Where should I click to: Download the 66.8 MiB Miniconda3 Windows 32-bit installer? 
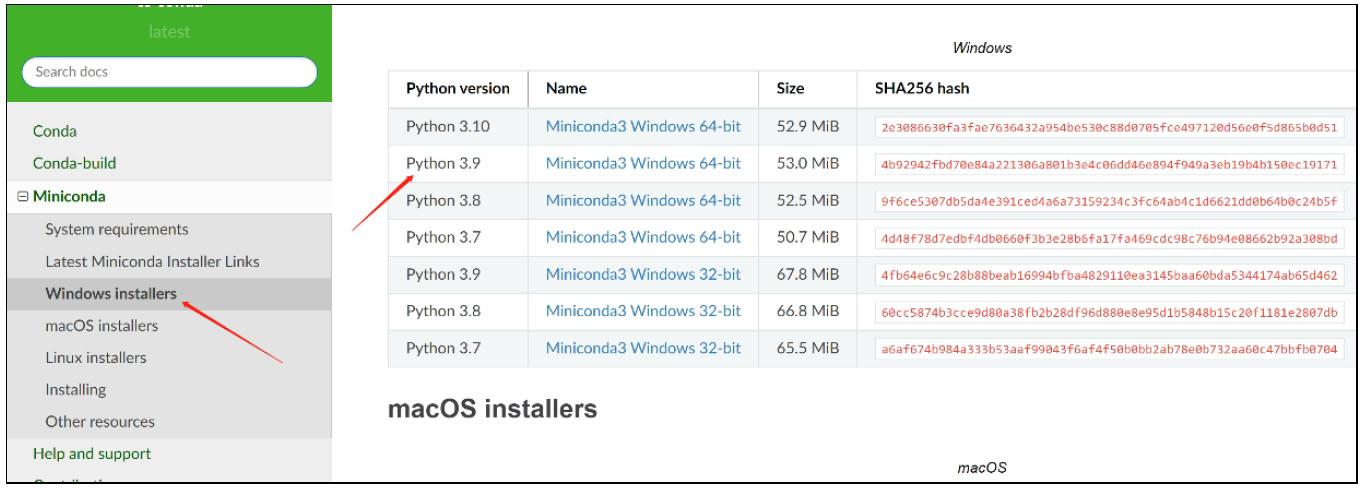coord(643,311)
